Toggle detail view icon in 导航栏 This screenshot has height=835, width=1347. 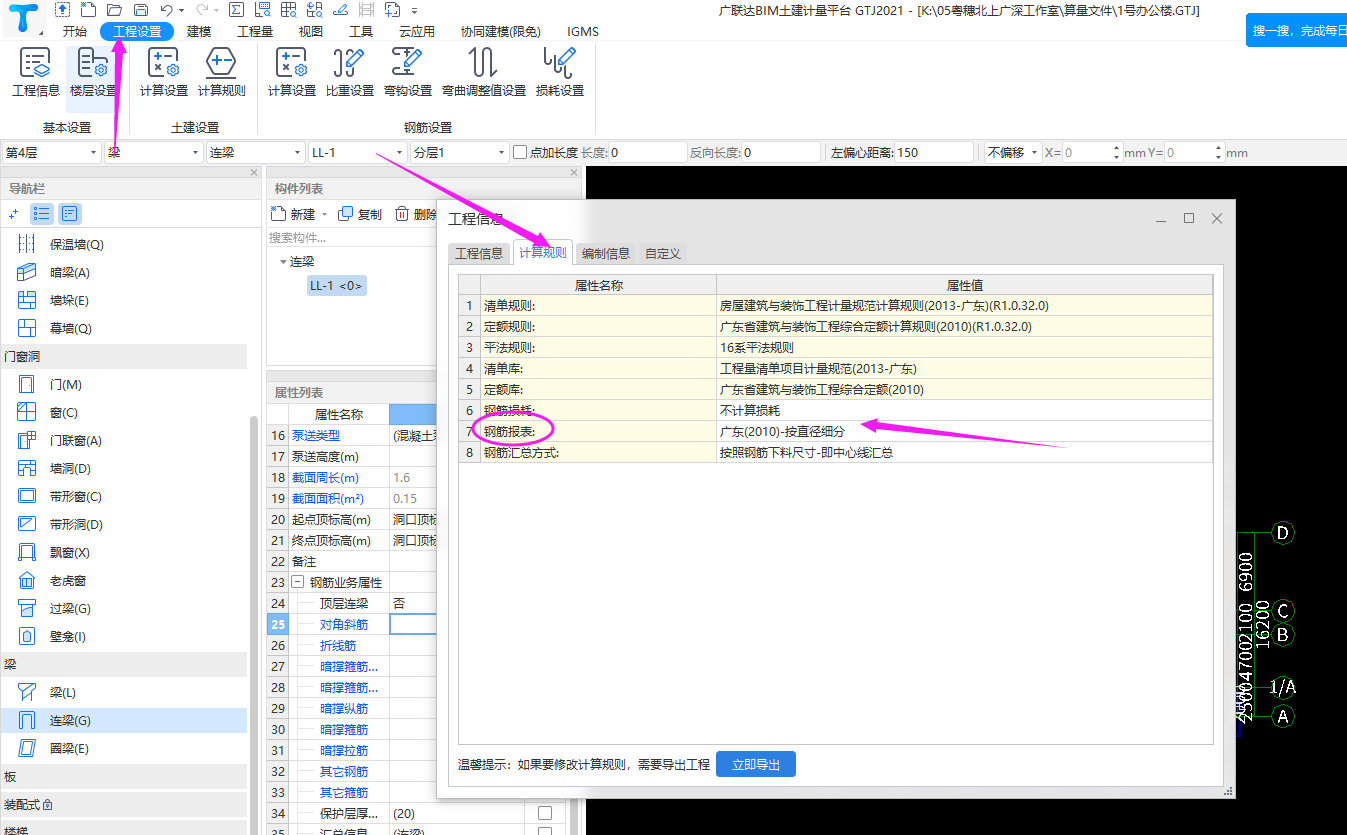(x=69, y=213)
